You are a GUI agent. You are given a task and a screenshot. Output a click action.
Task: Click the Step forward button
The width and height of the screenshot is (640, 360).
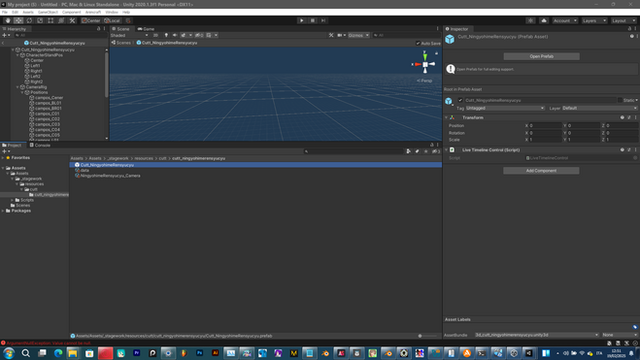click(x=323, y=20)
